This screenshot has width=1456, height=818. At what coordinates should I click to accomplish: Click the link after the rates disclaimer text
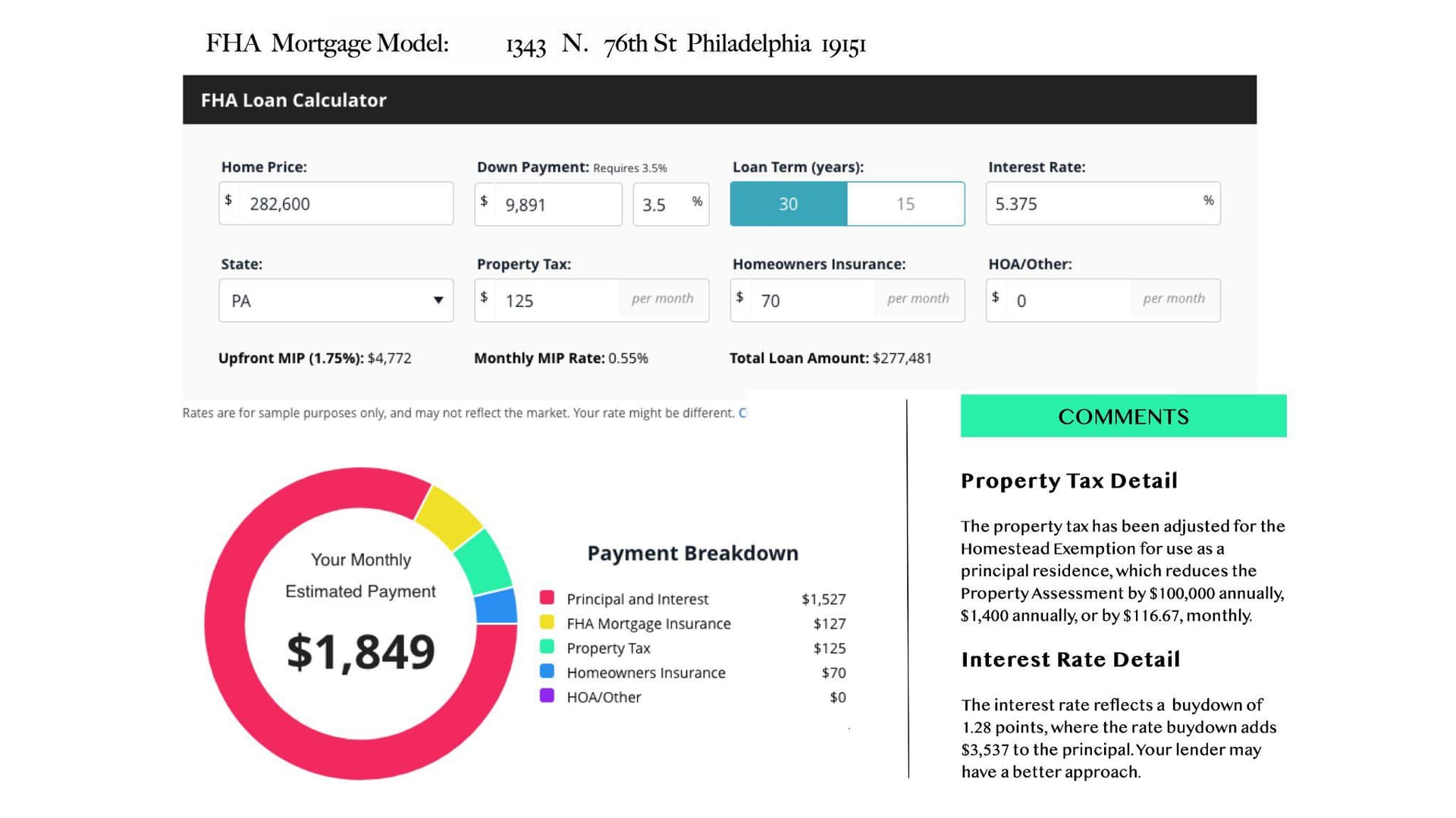tap(742, 412)
